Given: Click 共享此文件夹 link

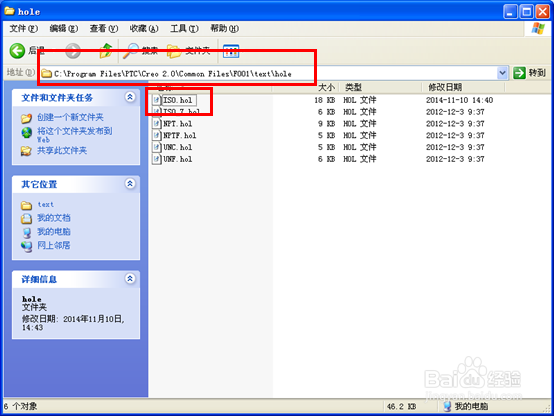Looking at the screenshot, I should tap(62, 151).
